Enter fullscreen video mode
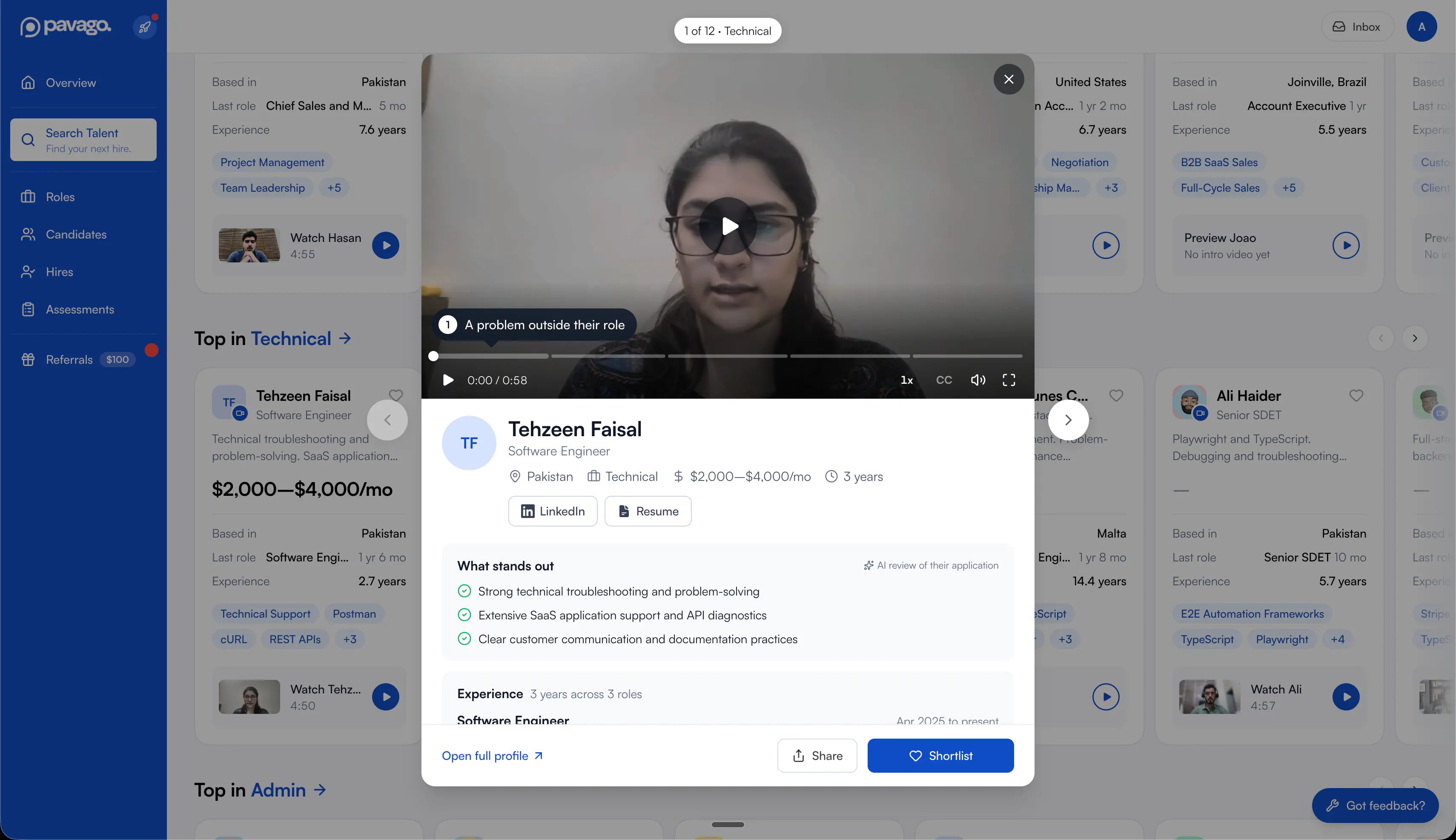 click(1009, 380)
